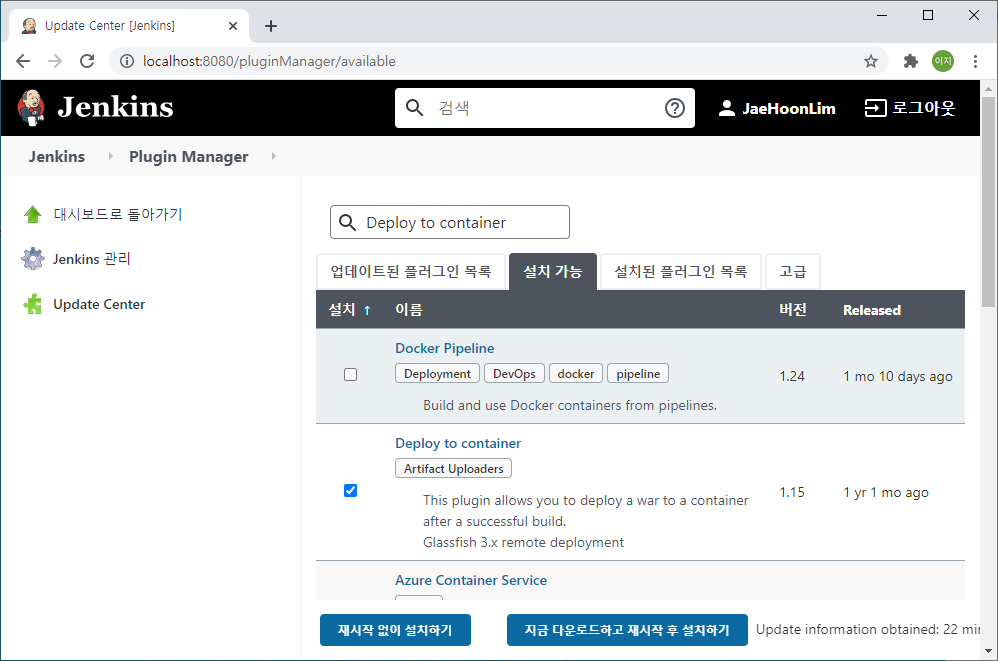Click the Jenkins breadcrumb link
The width and height of the screenshot is (998, 661).
coord(57,157)
